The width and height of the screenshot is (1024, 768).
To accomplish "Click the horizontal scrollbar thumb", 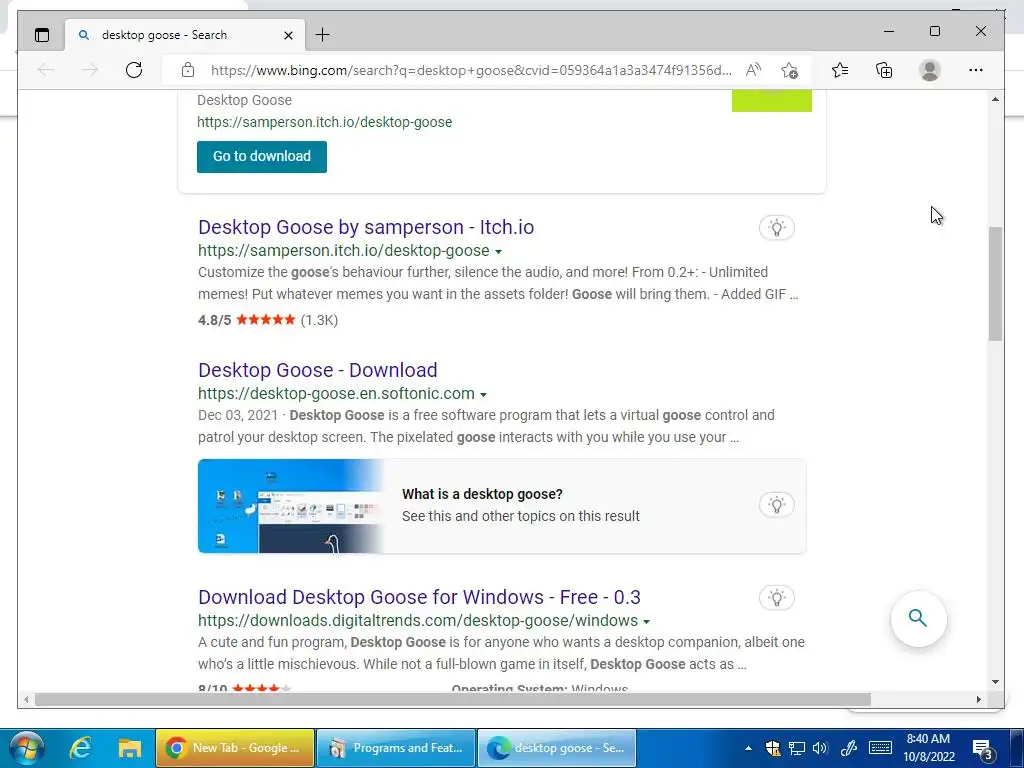I will pyautogui.click(x=453, y=699).
